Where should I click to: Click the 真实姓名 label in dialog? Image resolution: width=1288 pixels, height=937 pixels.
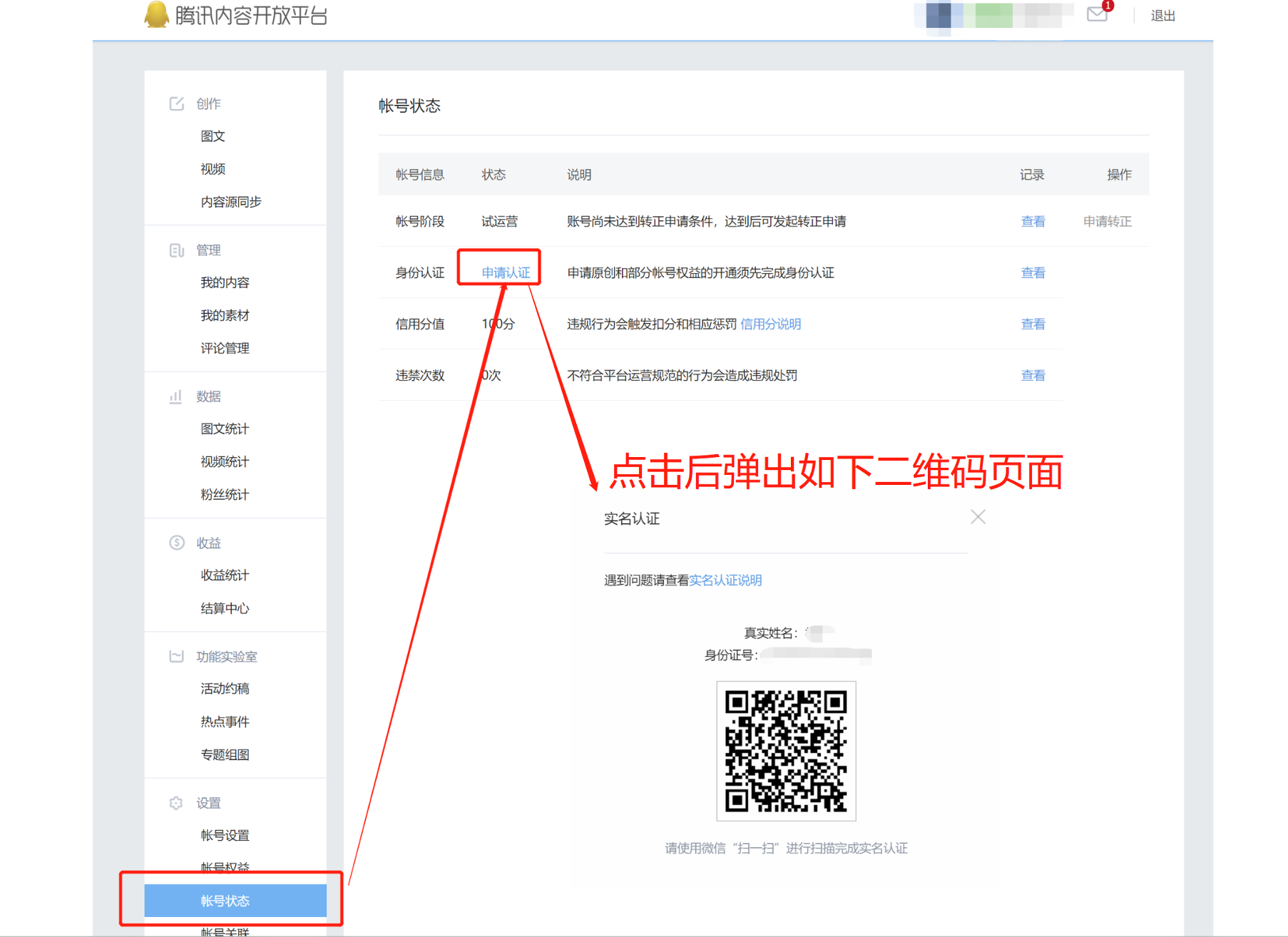(770, 633)
